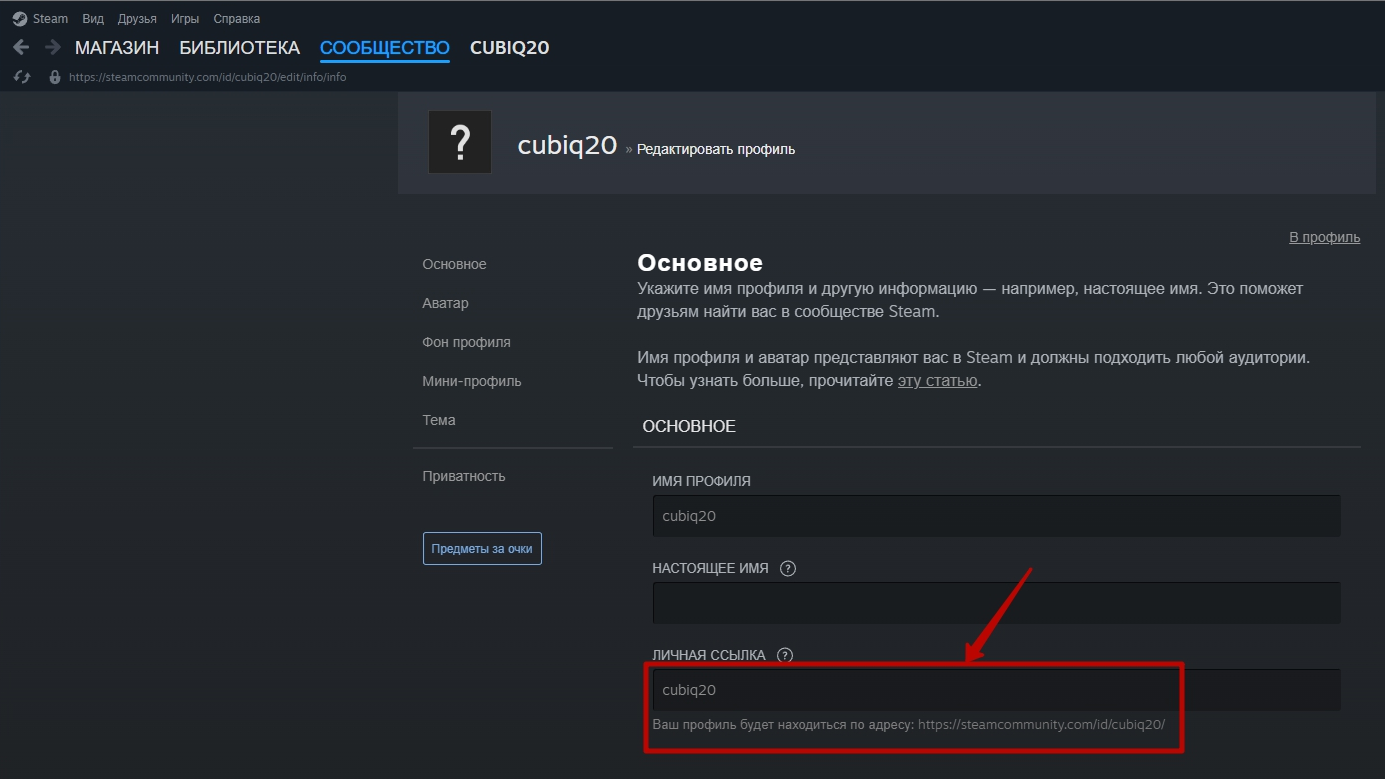Click the steamcommunity.com address URL
The width and height of the screenshot is (1385, 779).
click(208, 77)
